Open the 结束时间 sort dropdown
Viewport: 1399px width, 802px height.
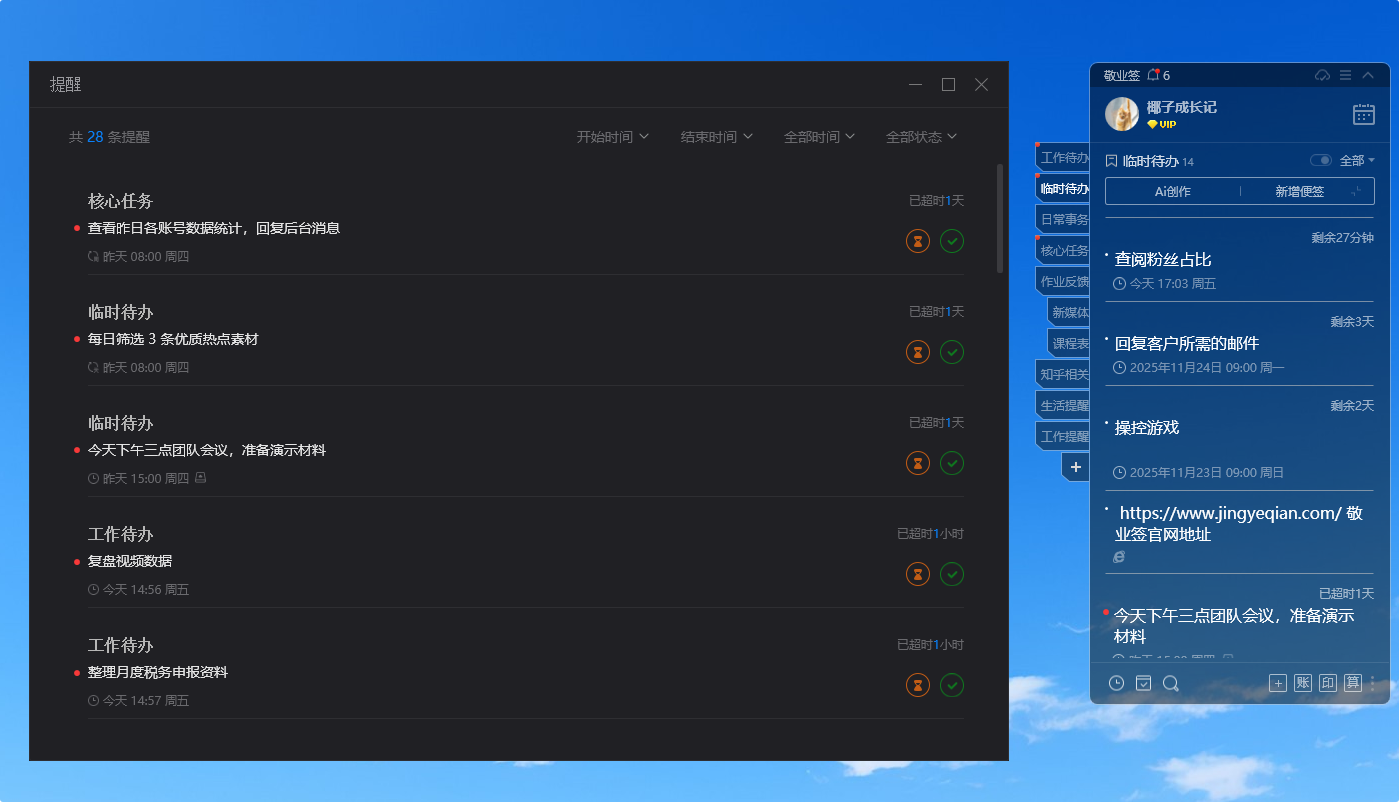[x=717, y=137]
